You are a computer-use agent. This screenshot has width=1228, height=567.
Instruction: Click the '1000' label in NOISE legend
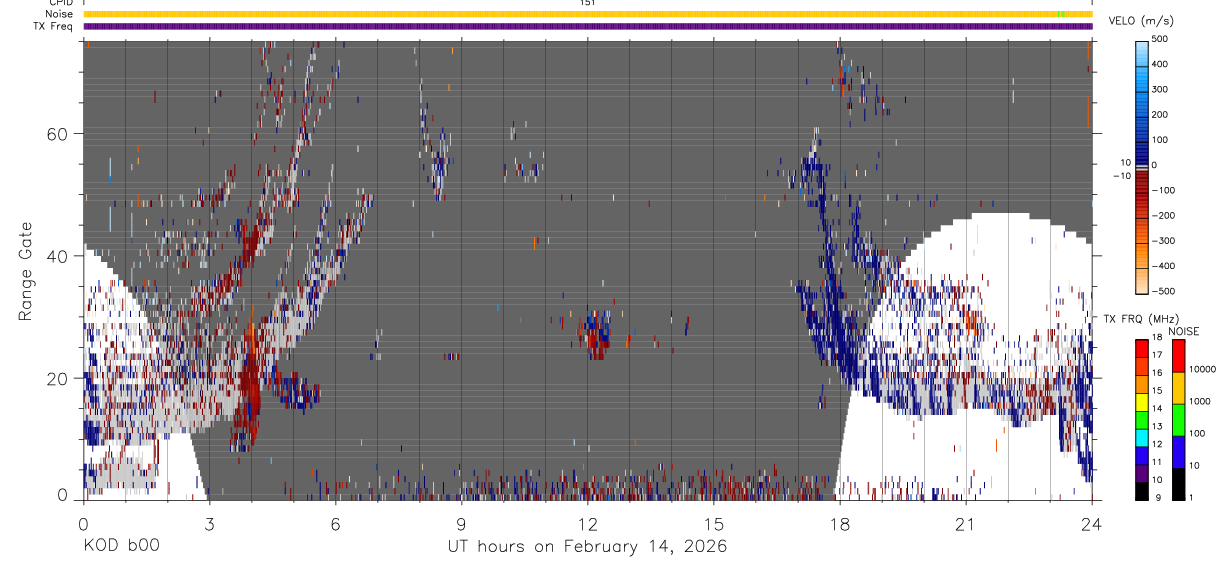pos(1200,401)
